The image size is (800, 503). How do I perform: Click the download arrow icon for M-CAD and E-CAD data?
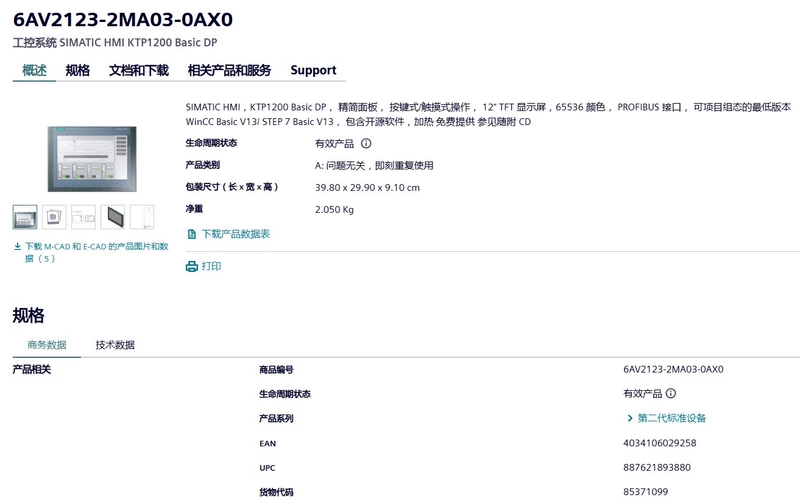(17, 246)
